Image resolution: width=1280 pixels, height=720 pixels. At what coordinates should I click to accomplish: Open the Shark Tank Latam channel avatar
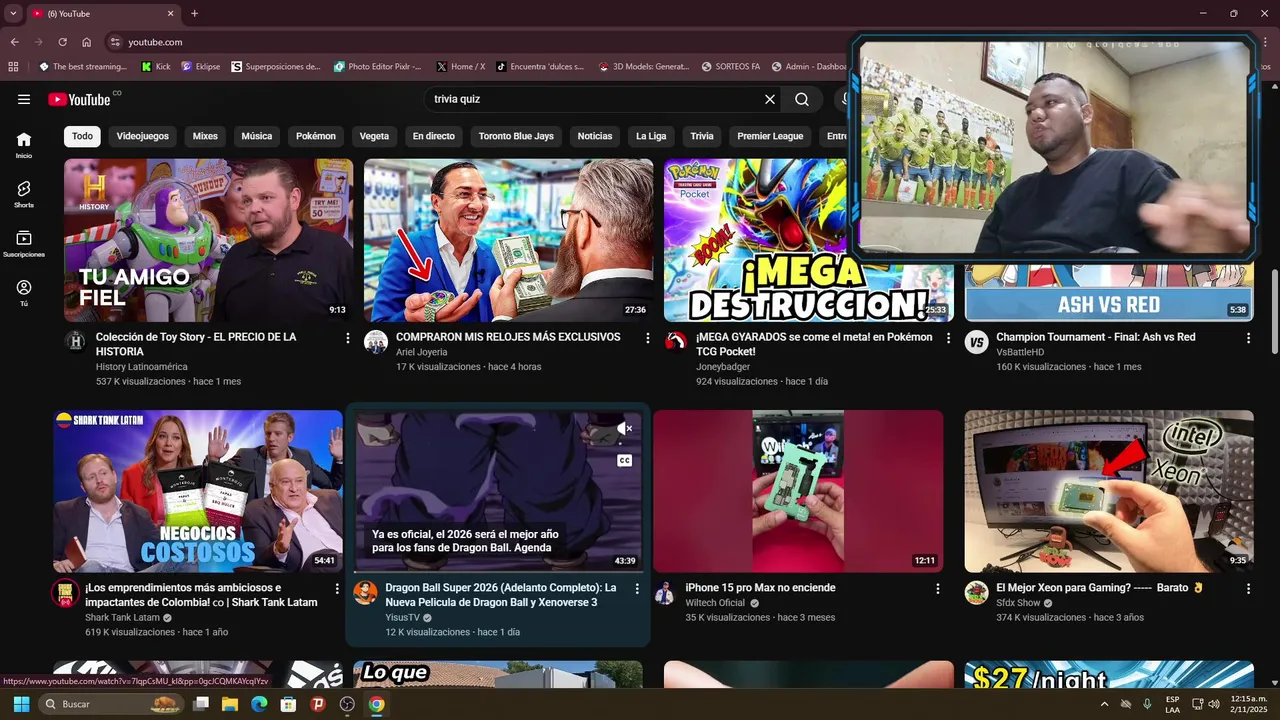[x=65, y=592]
